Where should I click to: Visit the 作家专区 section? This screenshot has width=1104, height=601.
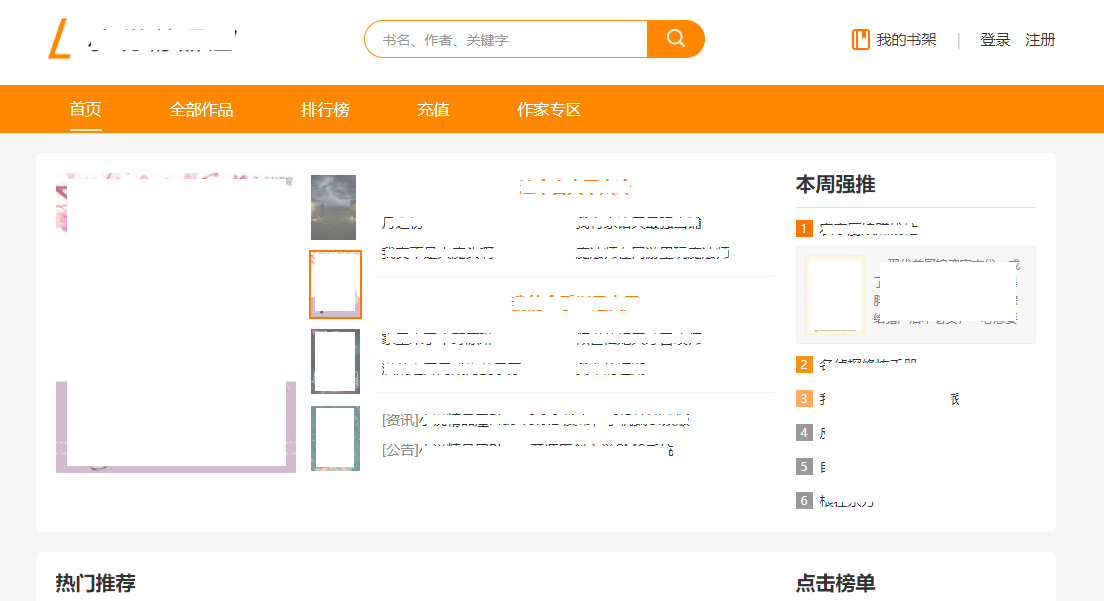pyautogui.click(x=548, y=110)
